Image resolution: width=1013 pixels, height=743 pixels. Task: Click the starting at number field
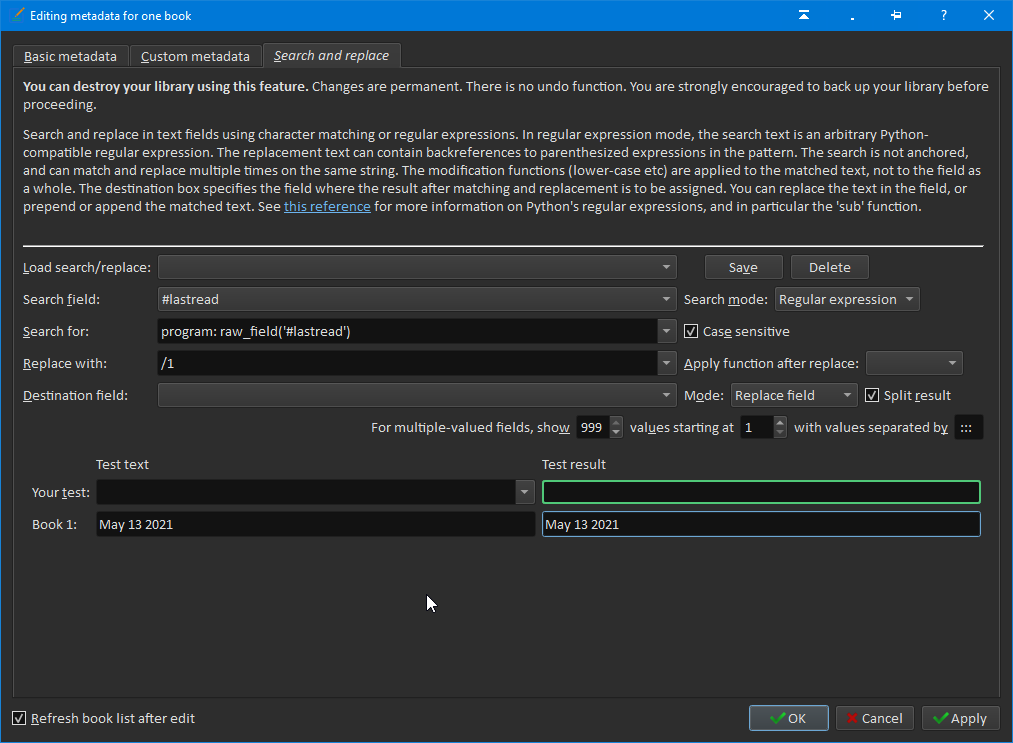pyautogui.click(x=756, y=428)
